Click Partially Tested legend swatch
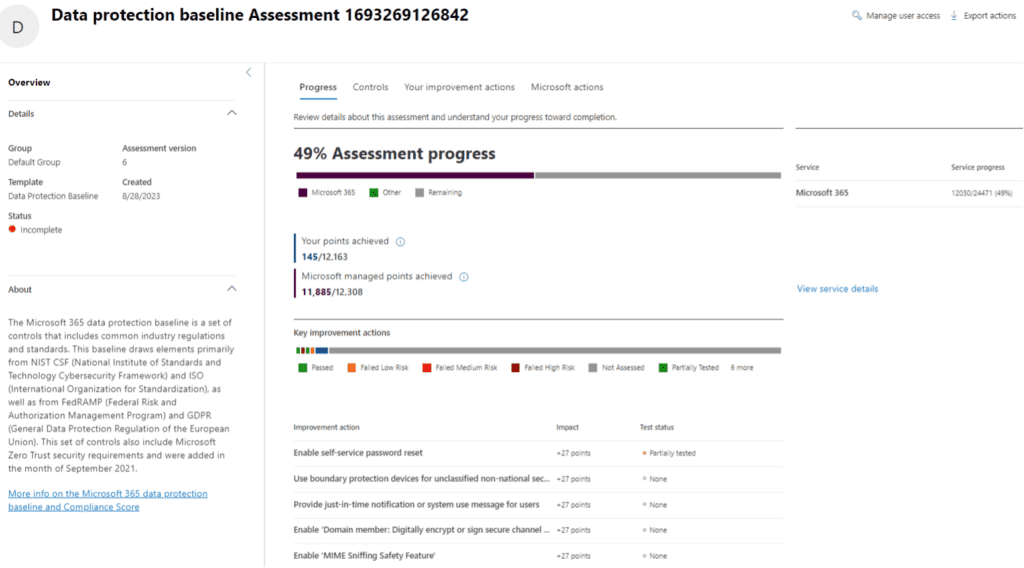Viewport: 1024px width, 568px height. pos(663,368)
